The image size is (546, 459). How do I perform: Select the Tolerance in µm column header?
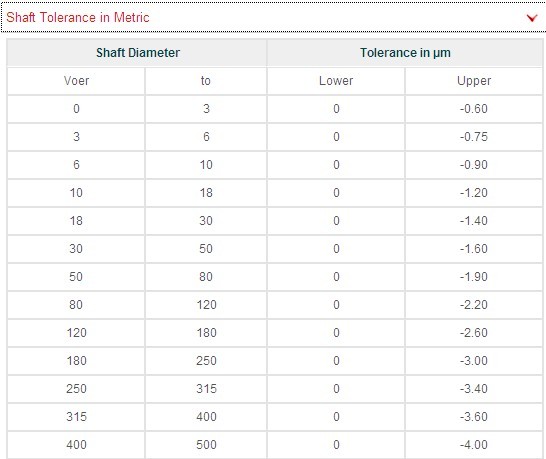[x=405, y=53]
